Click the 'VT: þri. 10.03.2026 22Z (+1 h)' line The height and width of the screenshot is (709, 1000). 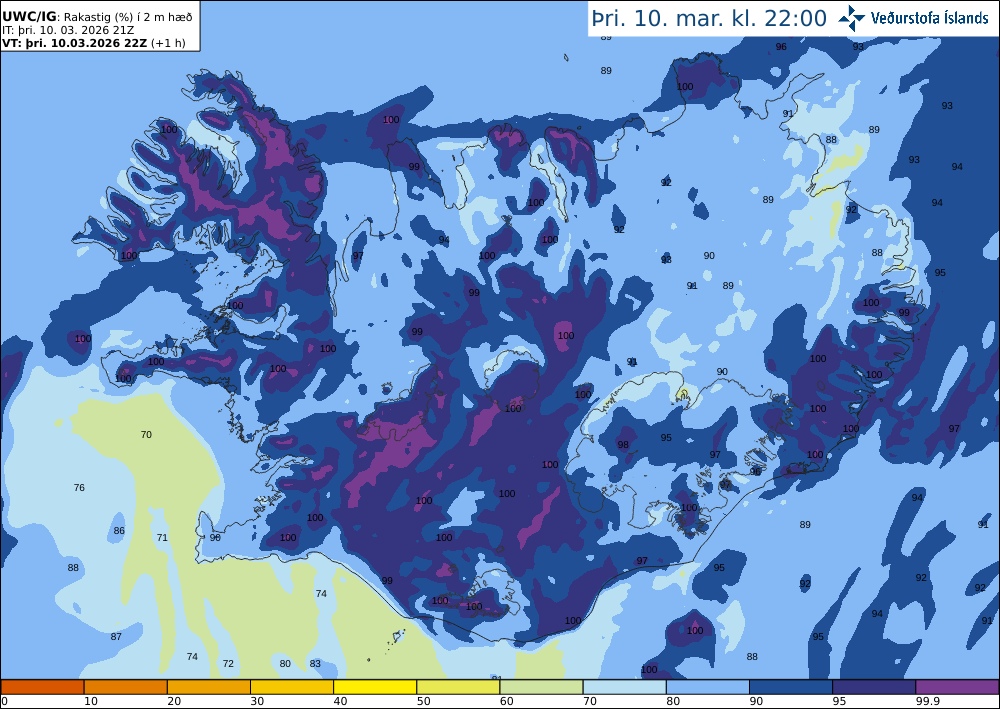(94, 43)
